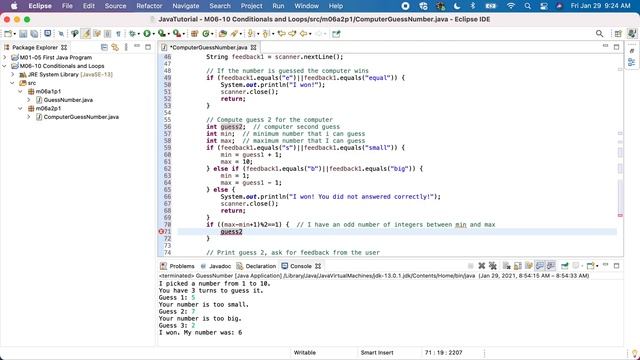This screenshot has height=360, width=640.
Task: Click the Next Annotation arrow icon
Action: coord(251,34)
